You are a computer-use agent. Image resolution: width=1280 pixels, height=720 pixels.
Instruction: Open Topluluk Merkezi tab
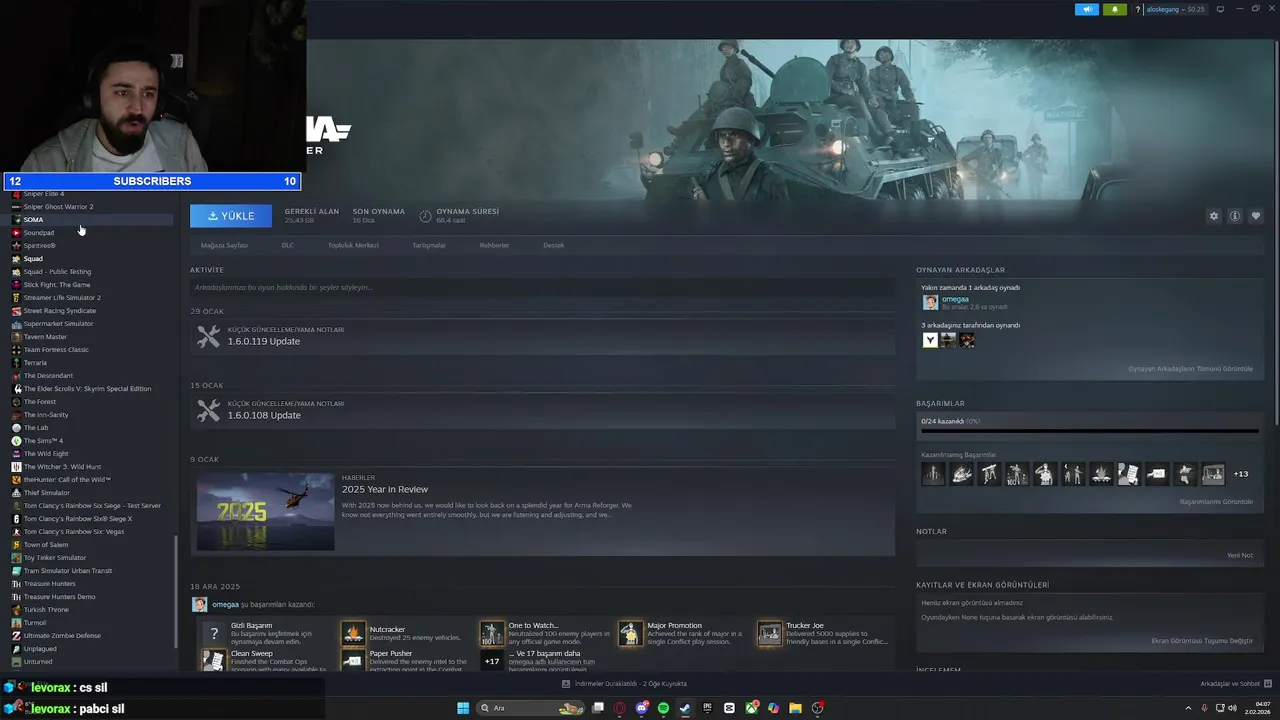(353, 245)
